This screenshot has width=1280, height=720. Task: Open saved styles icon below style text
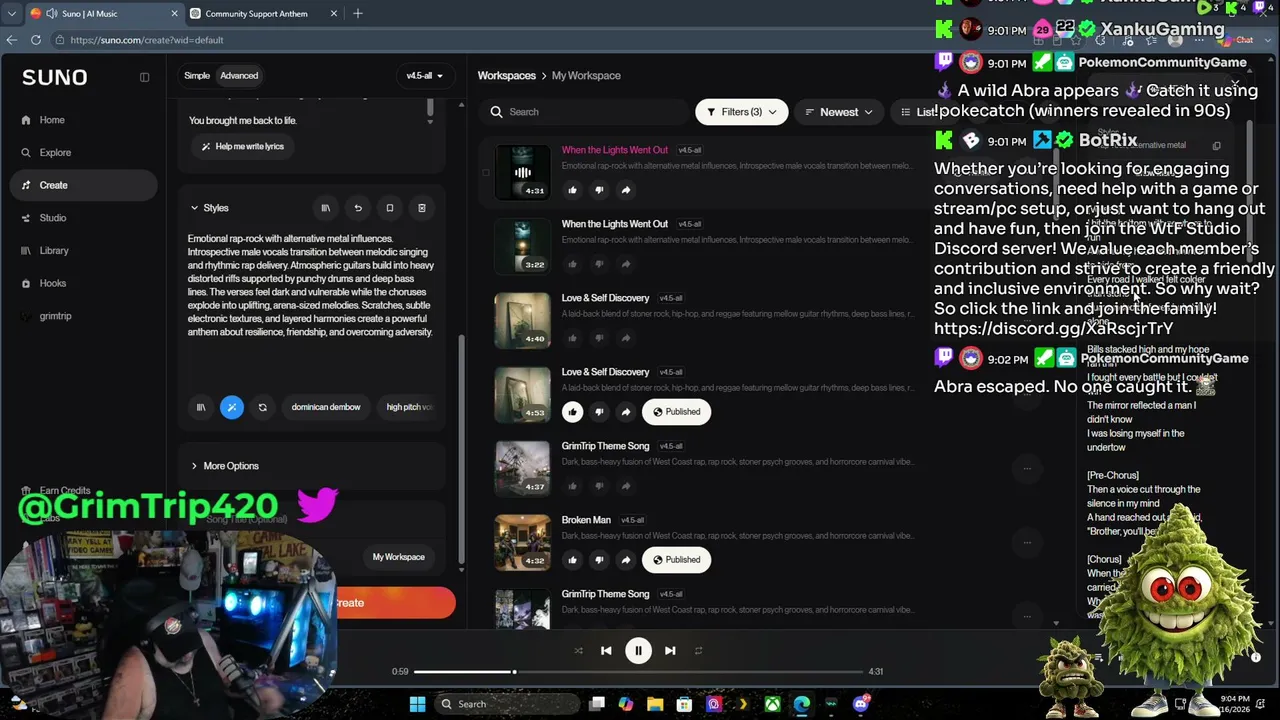click(x=200, y=407)
